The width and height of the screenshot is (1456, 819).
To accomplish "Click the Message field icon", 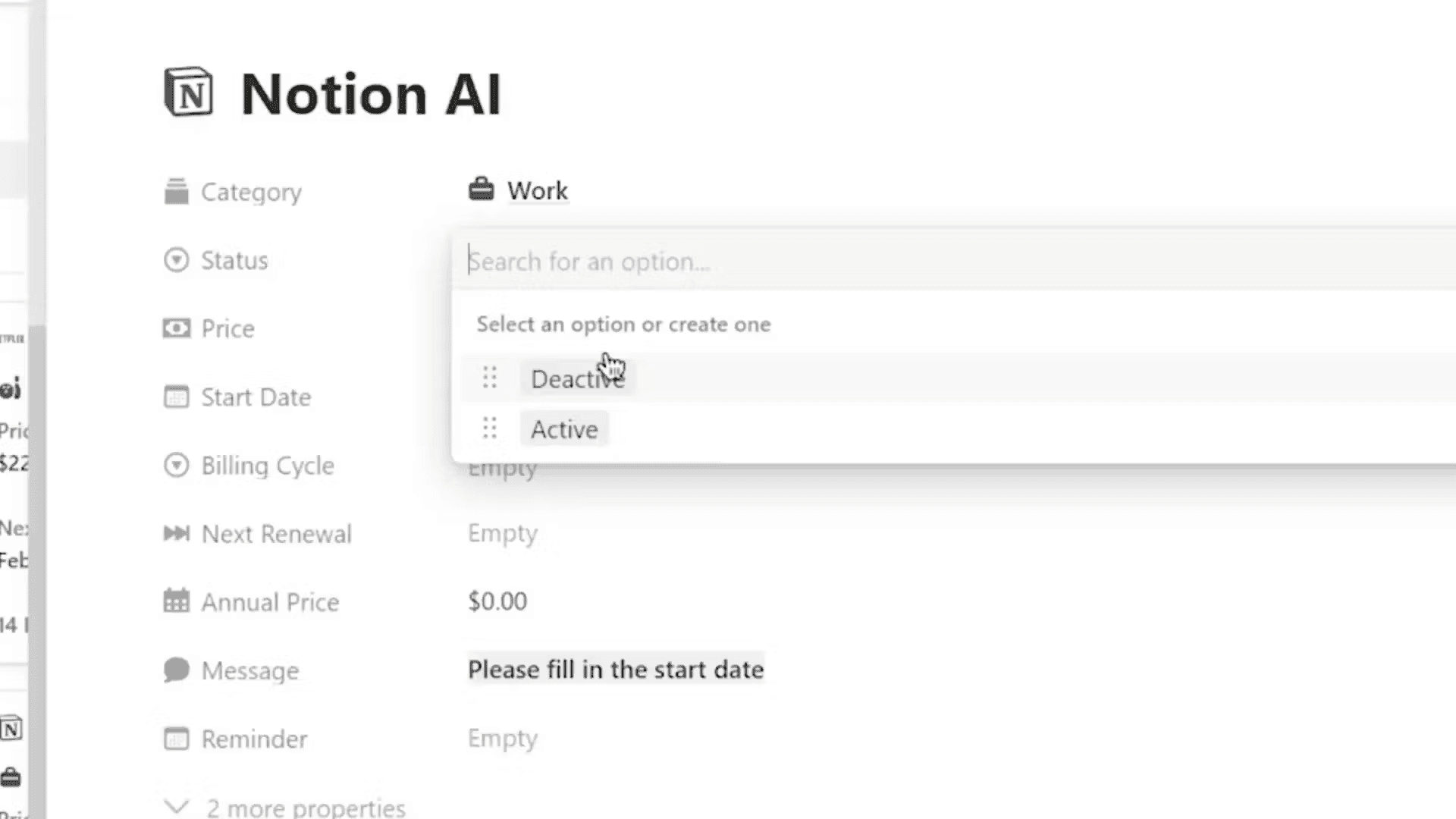I will click(x=175, y=670).
